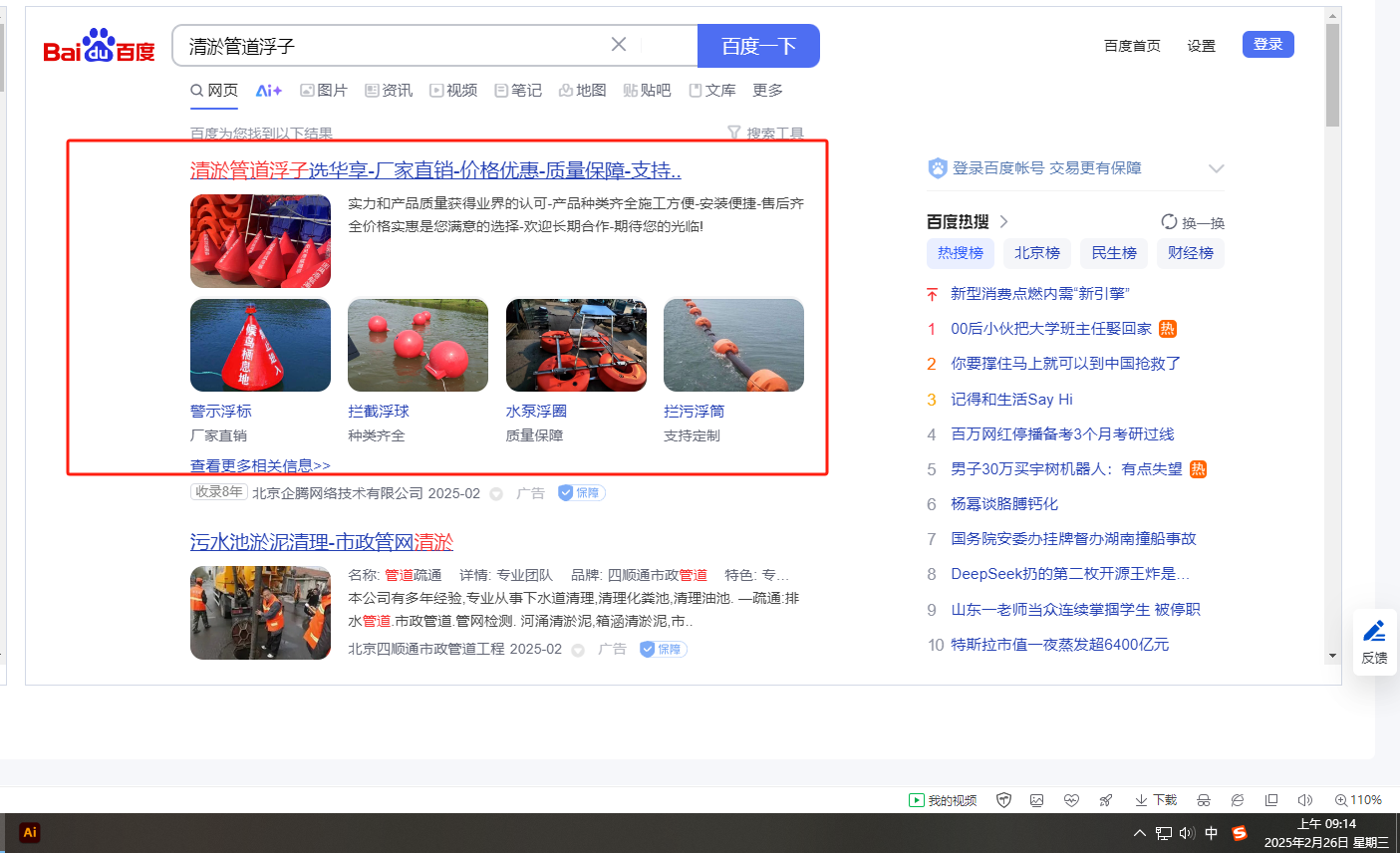Click the Sogou input method tray icon
This screenshot has width=1400, height=853.
[1240, 833]
